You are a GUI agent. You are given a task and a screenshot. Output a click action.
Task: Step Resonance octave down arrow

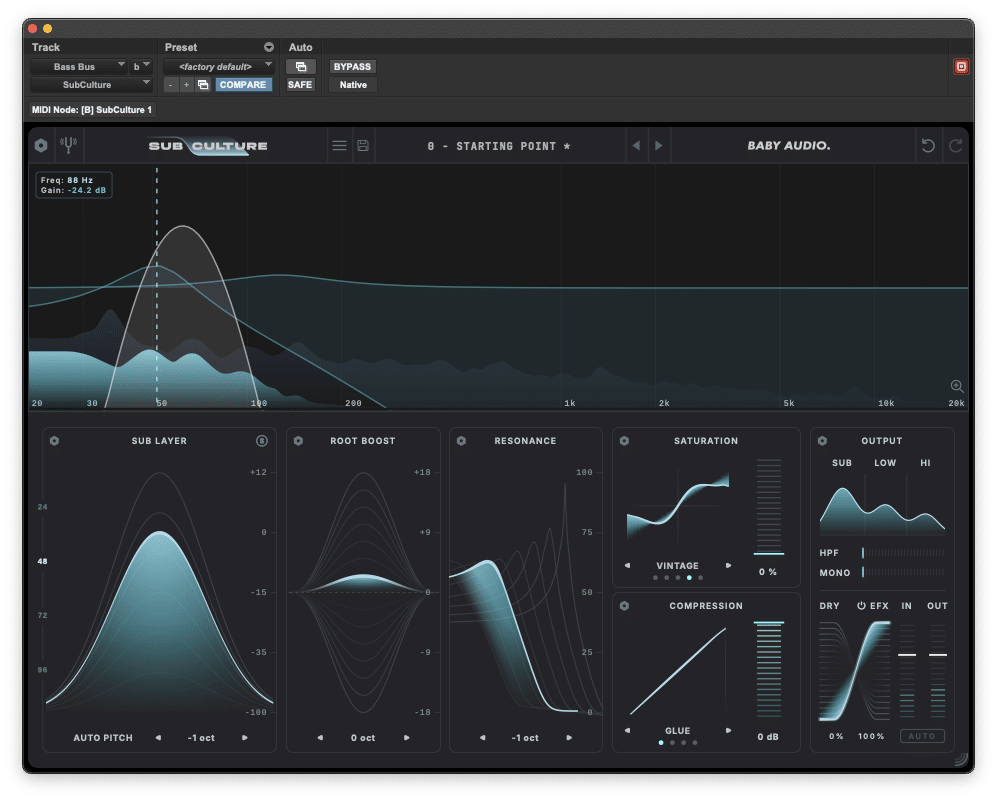tap(483, 738)
